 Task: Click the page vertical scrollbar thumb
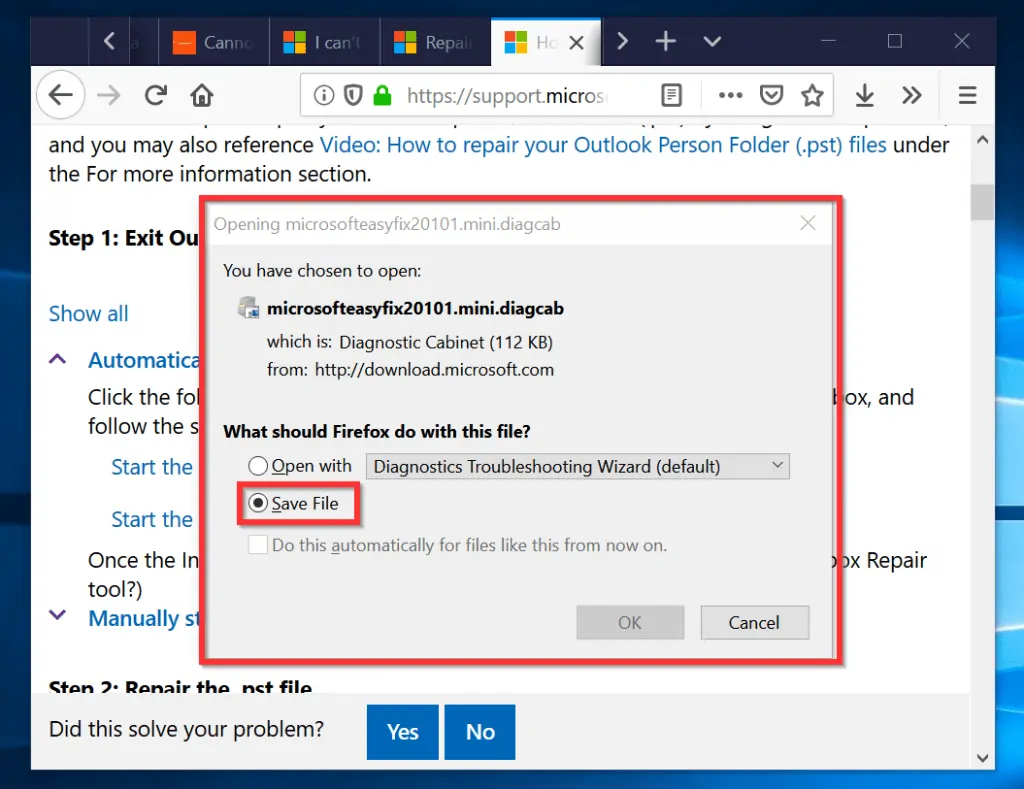pos(982,202)
